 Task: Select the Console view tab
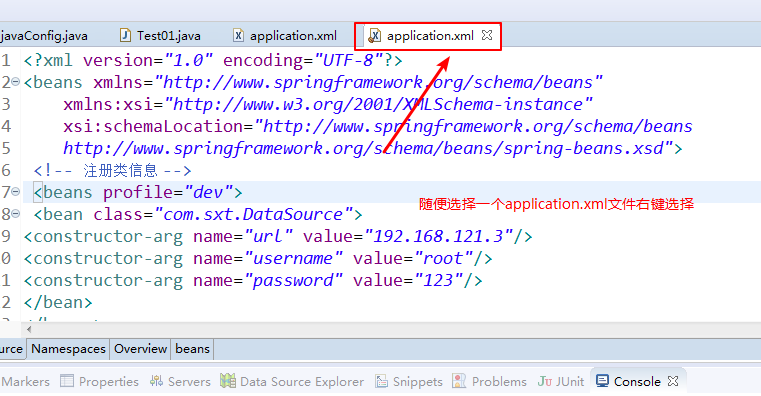637,381
